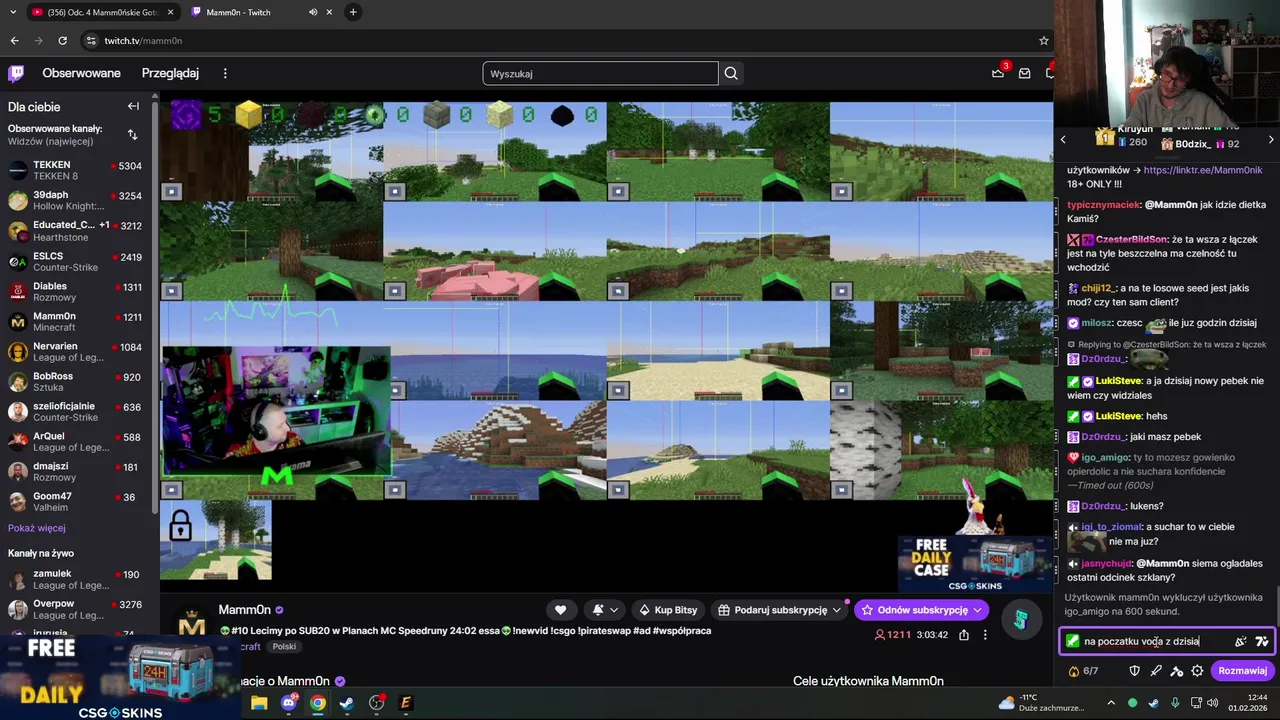Open mod actions gavel icon
Viewport: 1280px width, 720px height.
click(1177, 671)
